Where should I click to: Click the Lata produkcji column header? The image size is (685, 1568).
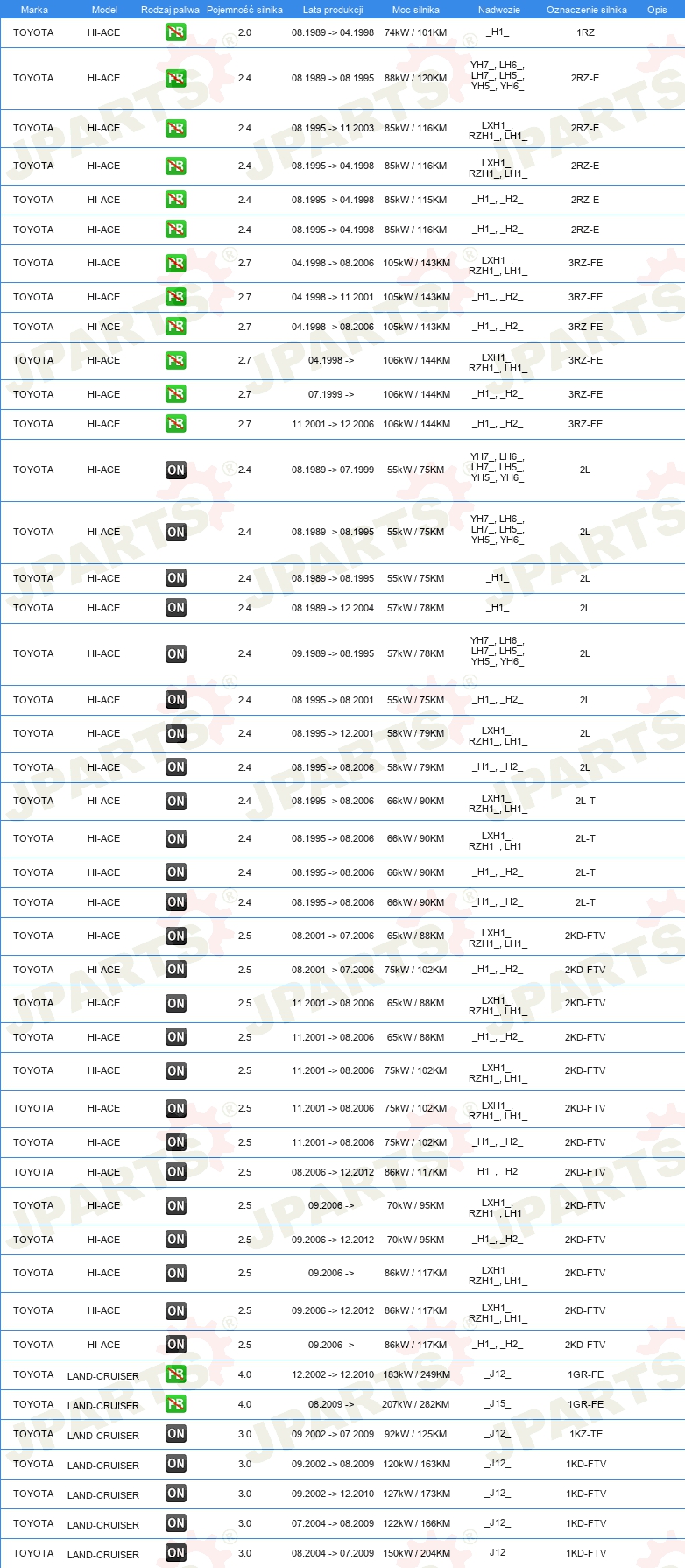click(x=333, y=10)
